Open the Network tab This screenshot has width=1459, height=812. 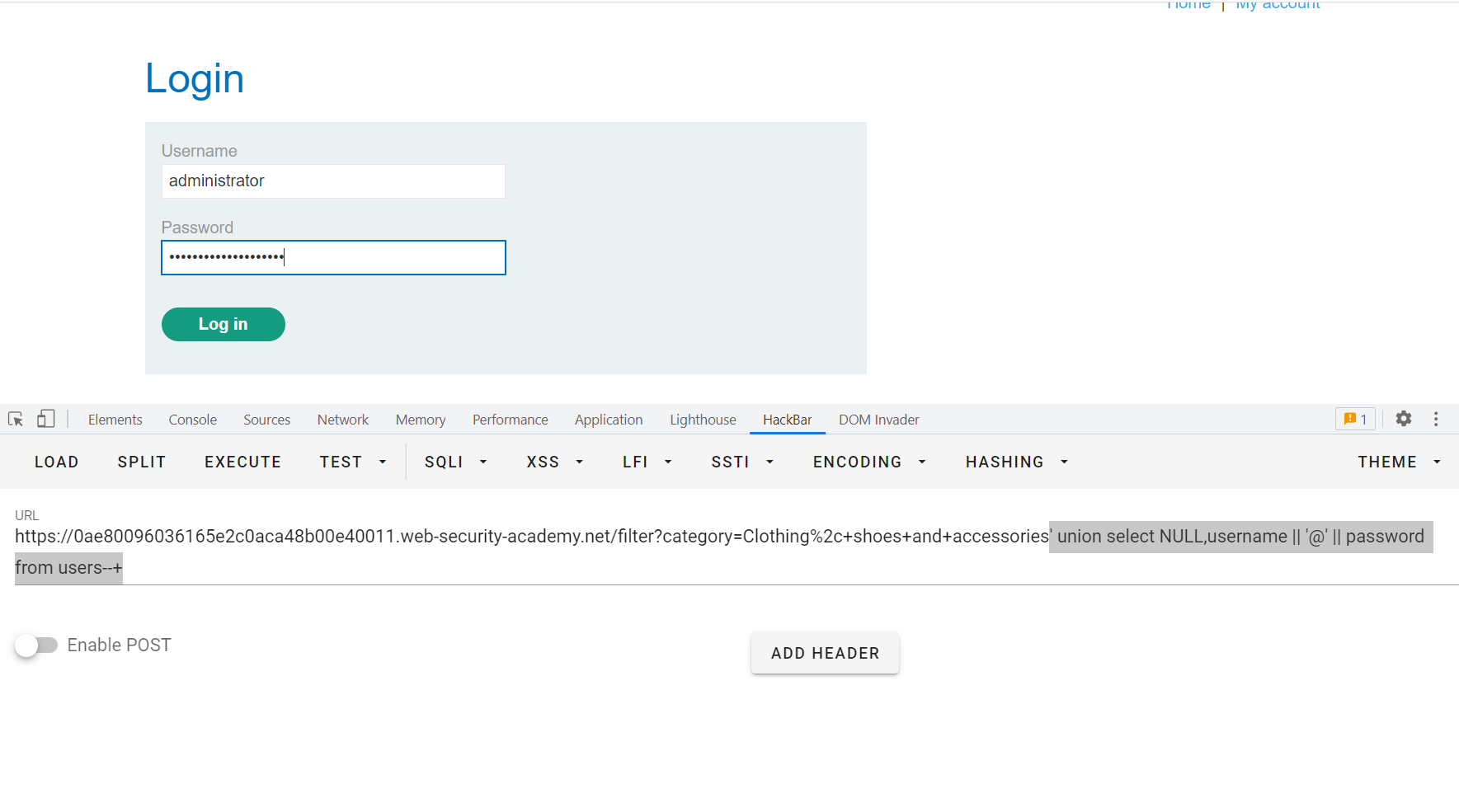point(343,420)
